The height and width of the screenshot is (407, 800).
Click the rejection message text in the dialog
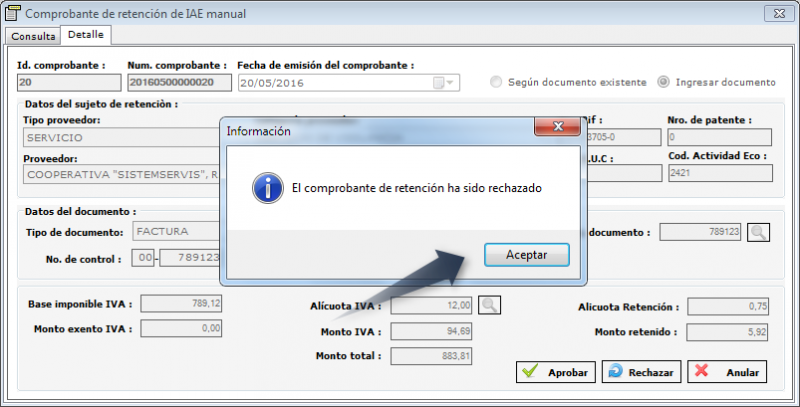(x=416, y=188)
